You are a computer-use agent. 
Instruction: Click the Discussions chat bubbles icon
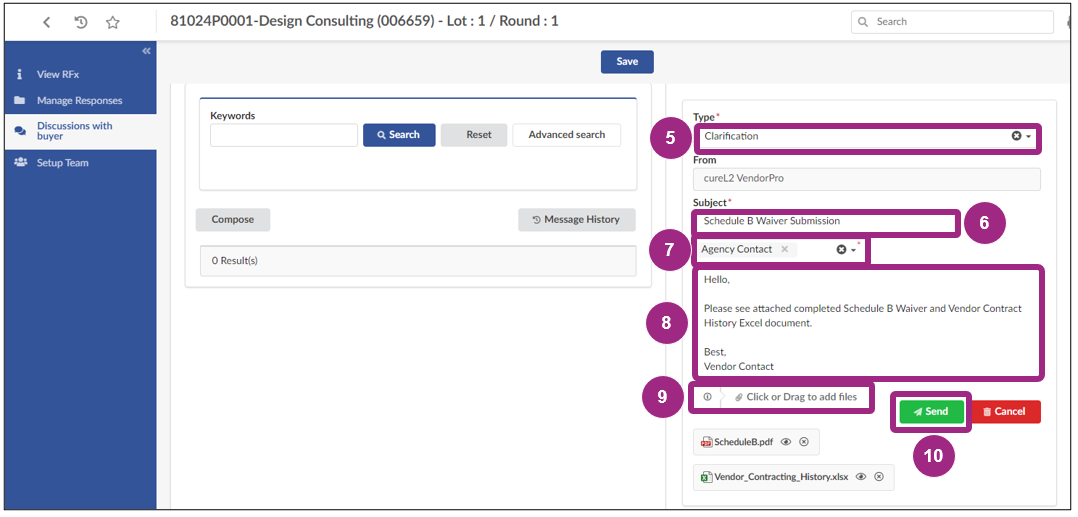[20, 131]
